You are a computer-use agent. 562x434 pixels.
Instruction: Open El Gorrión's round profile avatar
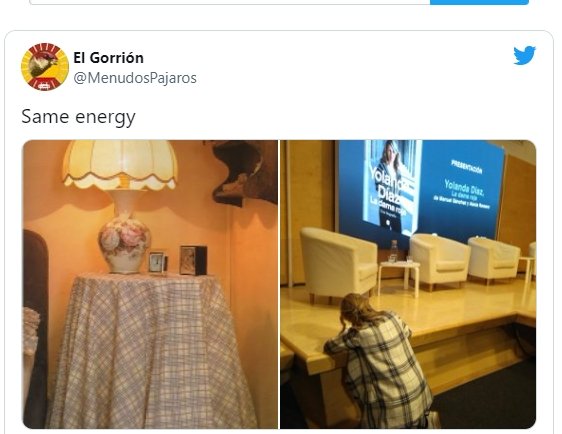pyautogui.click(x=45, y=67)
